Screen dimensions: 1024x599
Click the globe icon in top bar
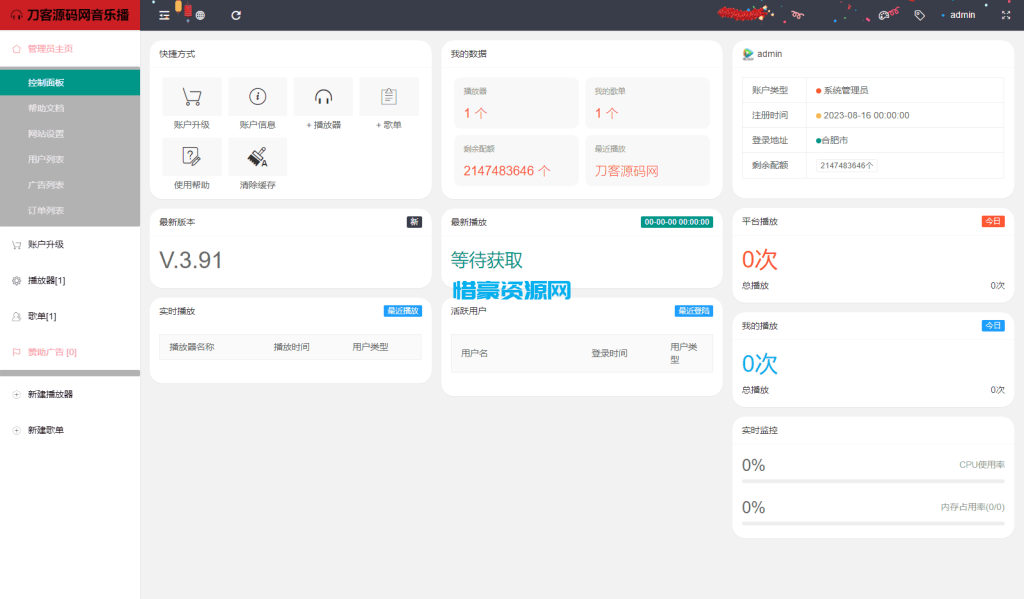point(201,15)
